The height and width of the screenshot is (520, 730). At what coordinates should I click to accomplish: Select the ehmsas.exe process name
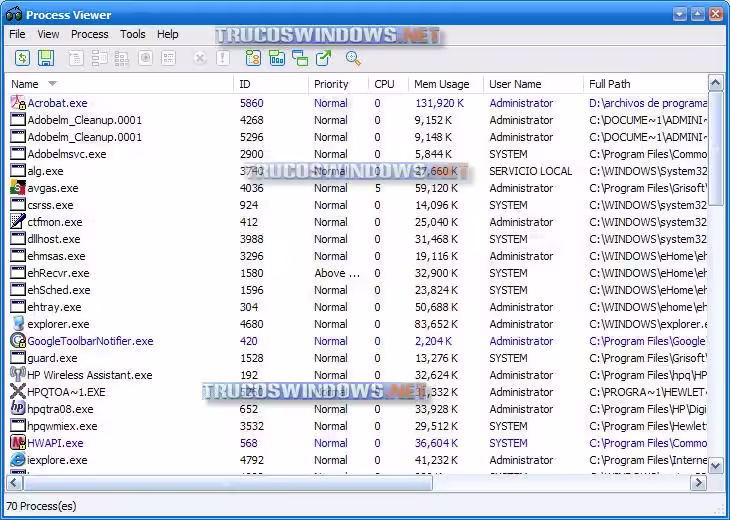(56, 256)
